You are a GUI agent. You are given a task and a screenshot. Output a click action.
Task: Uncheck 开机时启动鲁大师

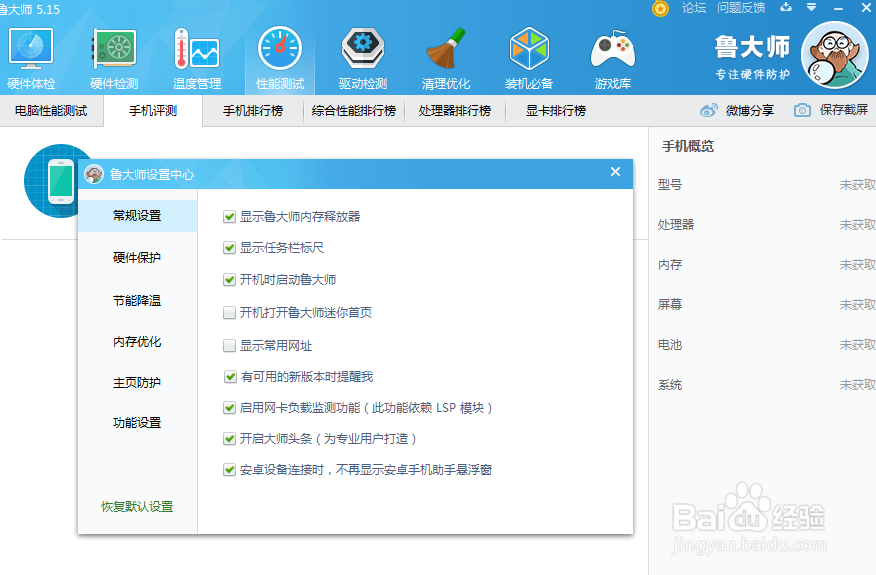[229, 279]
